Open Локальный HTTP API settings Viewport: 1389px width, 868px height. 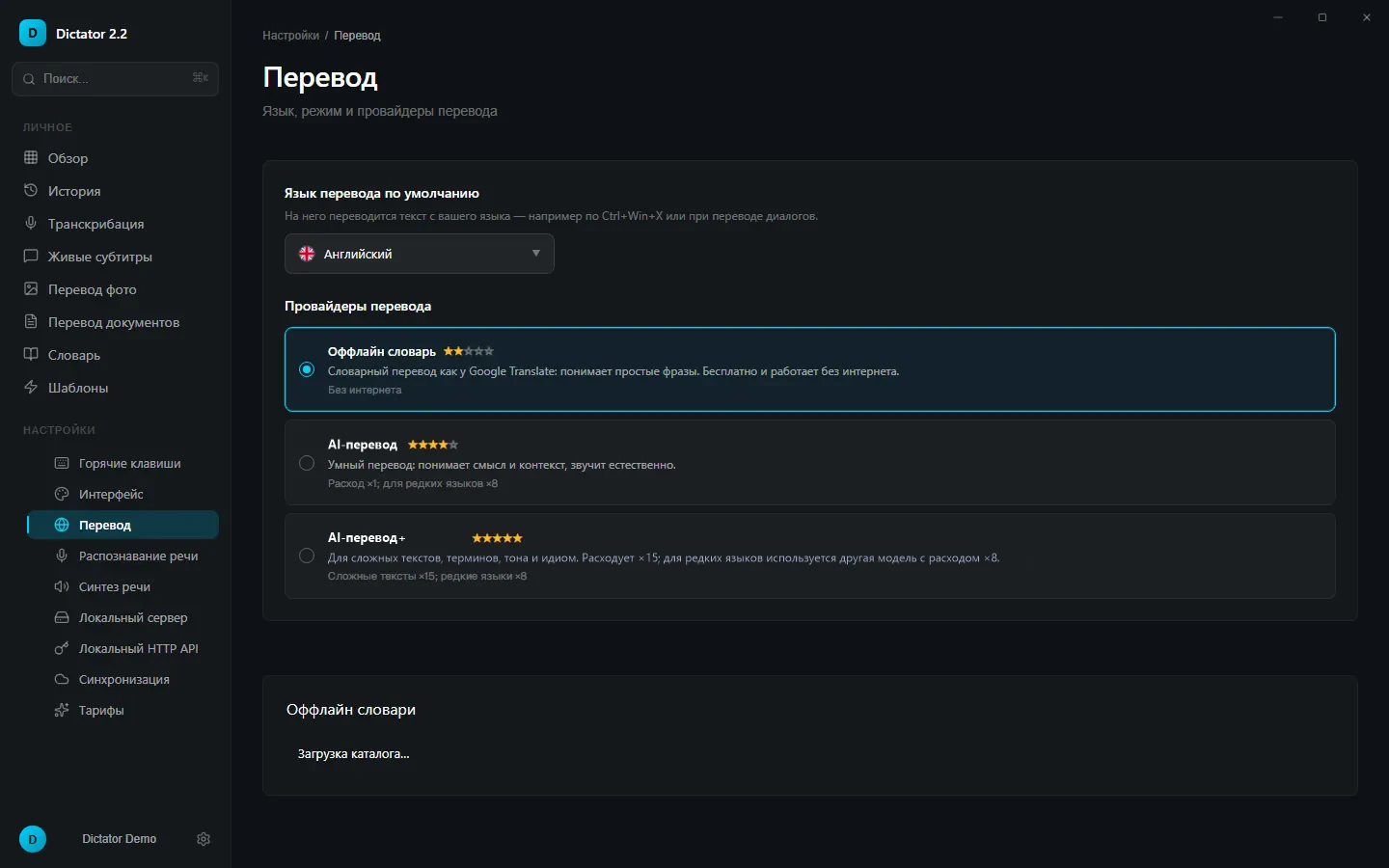[123, 648]
